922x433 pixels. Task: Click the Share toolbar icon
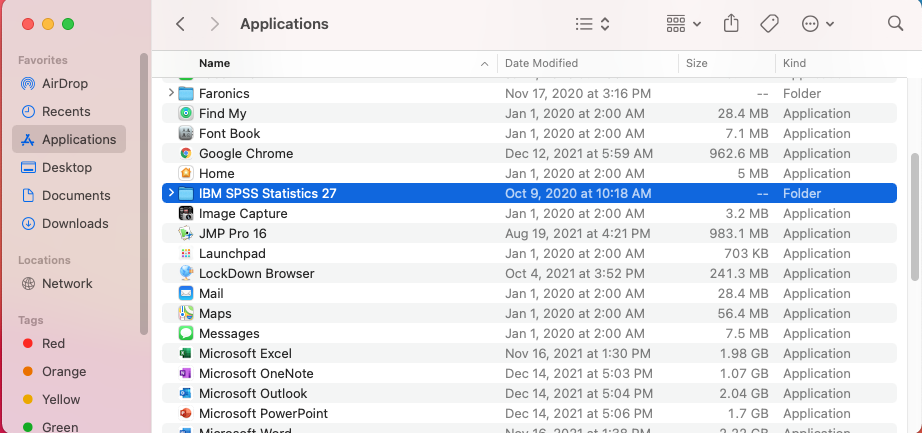click(731, 23)
